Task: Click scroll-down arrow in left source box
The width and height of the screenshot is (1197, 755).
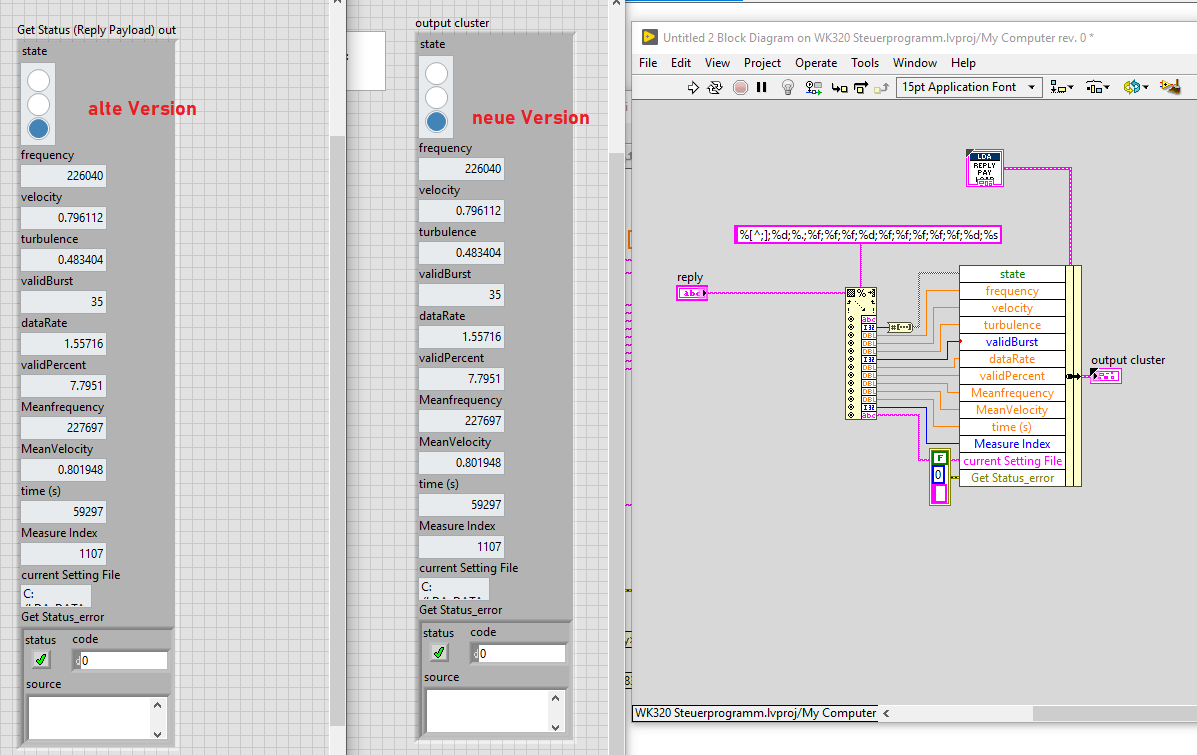Action: click(157, 733)
